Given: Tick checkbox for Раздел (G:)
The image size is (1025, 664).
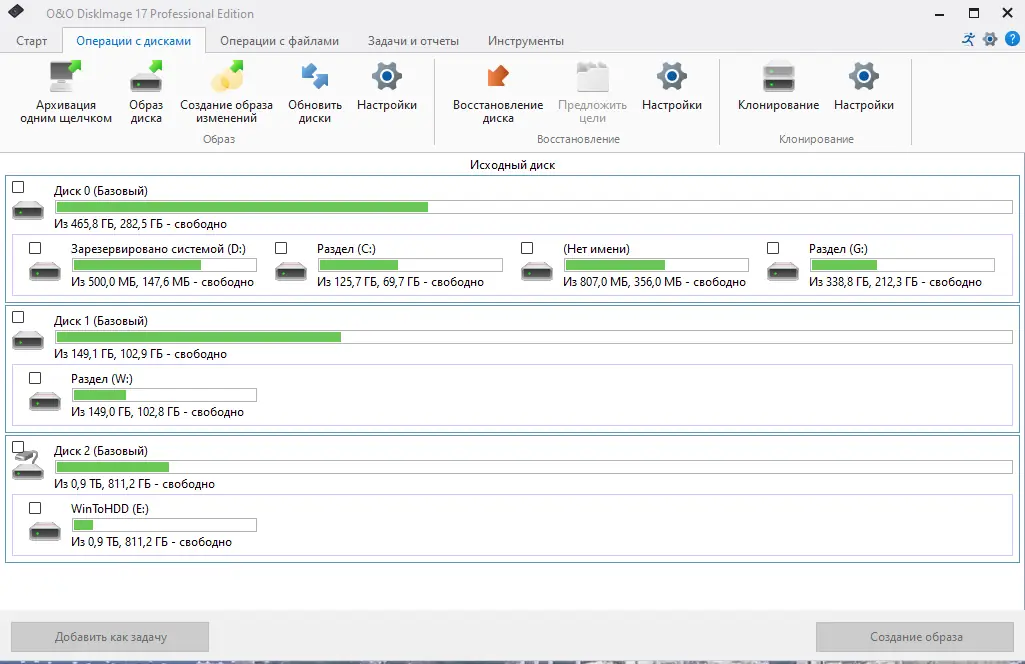Looking at the screenshot, I should point(773,248).
